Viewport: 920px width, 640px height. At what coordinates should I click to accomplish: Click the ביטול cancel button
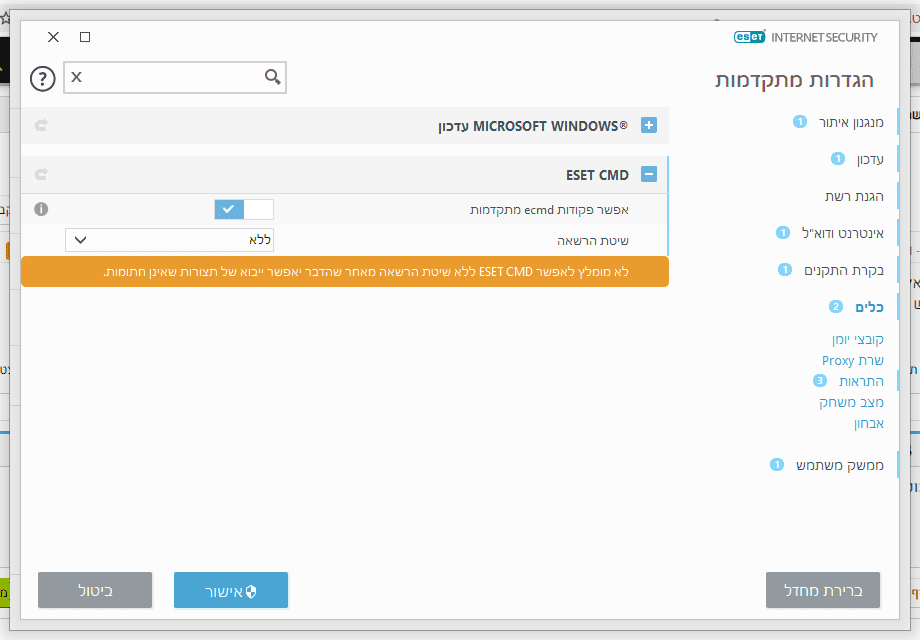click(95, 590)
